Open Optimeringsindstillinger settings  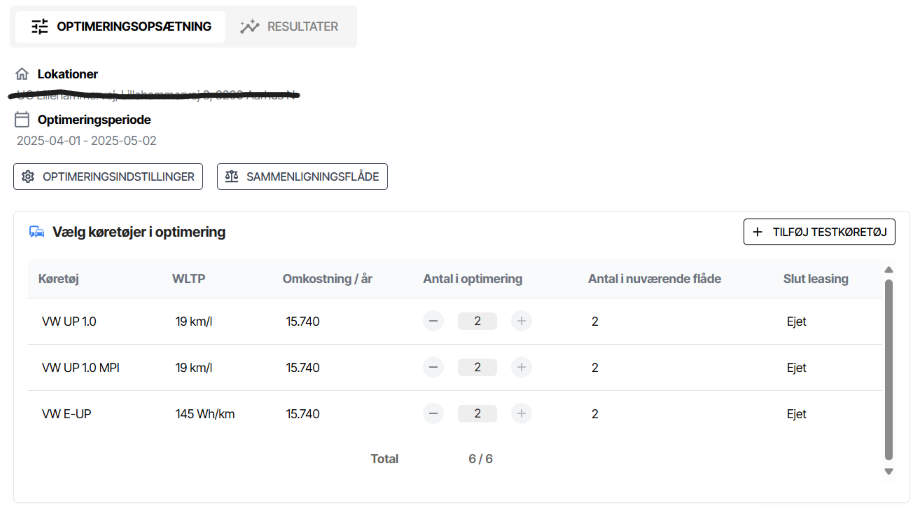point(108,176)
